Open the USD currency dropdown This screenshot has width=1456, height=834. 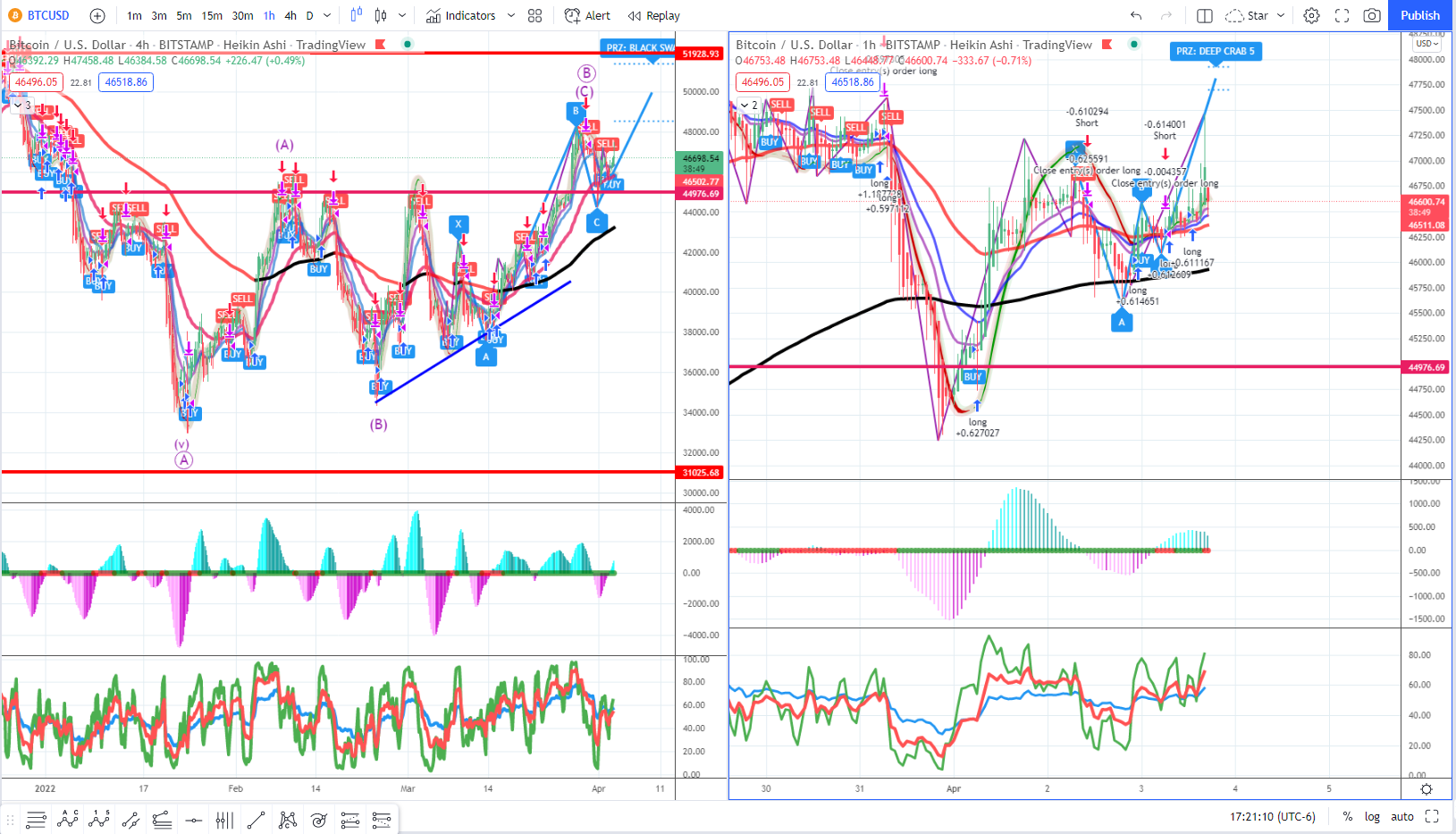tap(1427, 43)
